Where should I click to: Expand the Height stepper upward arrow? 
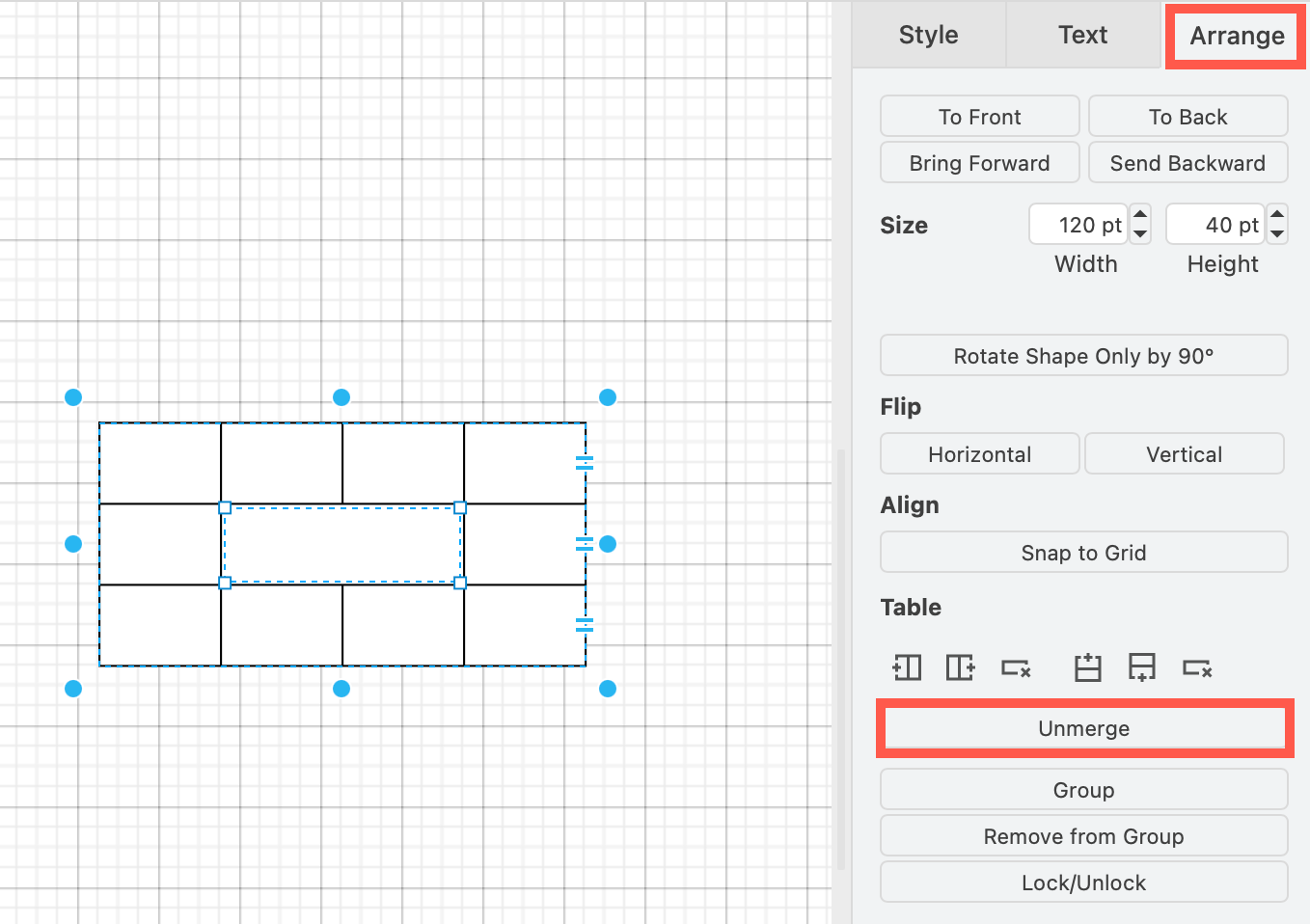[1276, 216]
